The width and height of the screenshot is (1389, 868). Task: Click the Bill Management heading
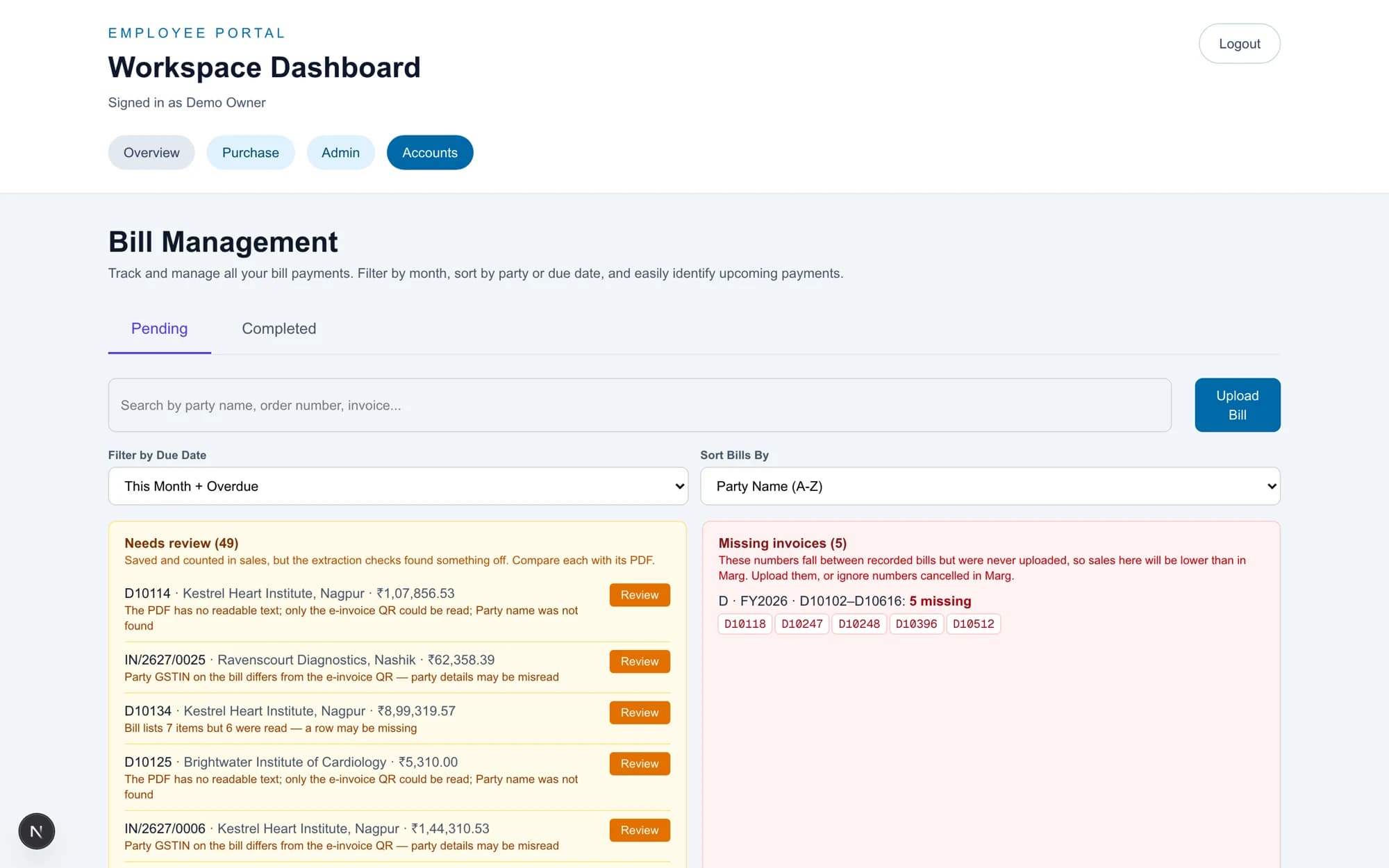[x=223, y=242]
